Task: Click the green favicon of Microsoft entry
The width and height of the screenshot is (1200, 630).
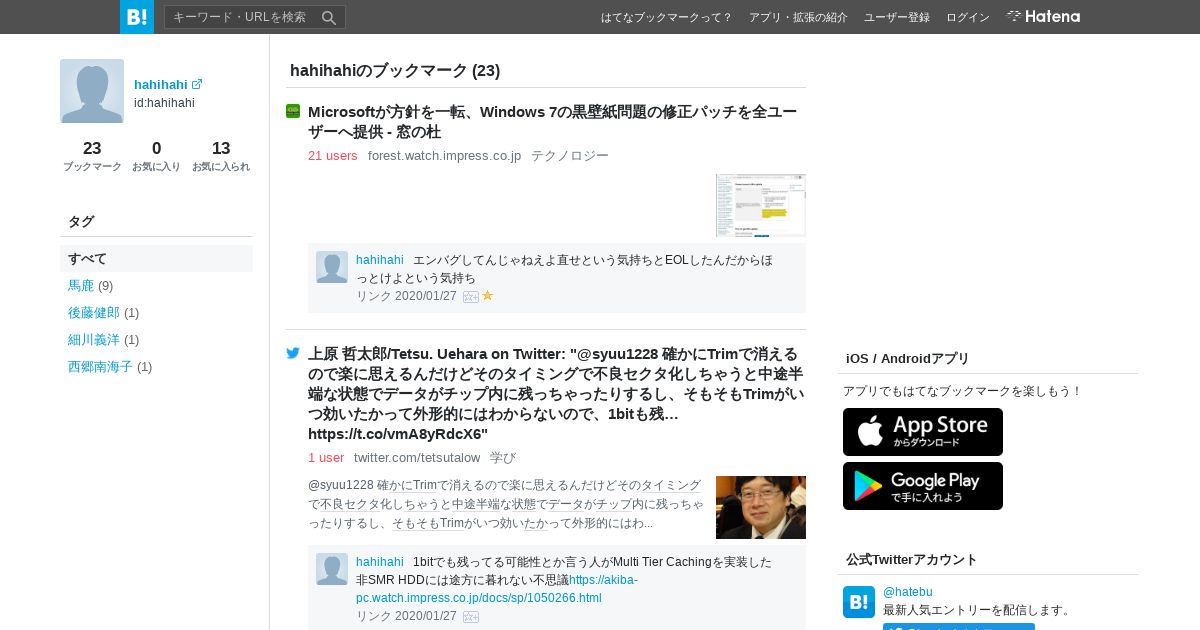Action: (x=293, y=111)
